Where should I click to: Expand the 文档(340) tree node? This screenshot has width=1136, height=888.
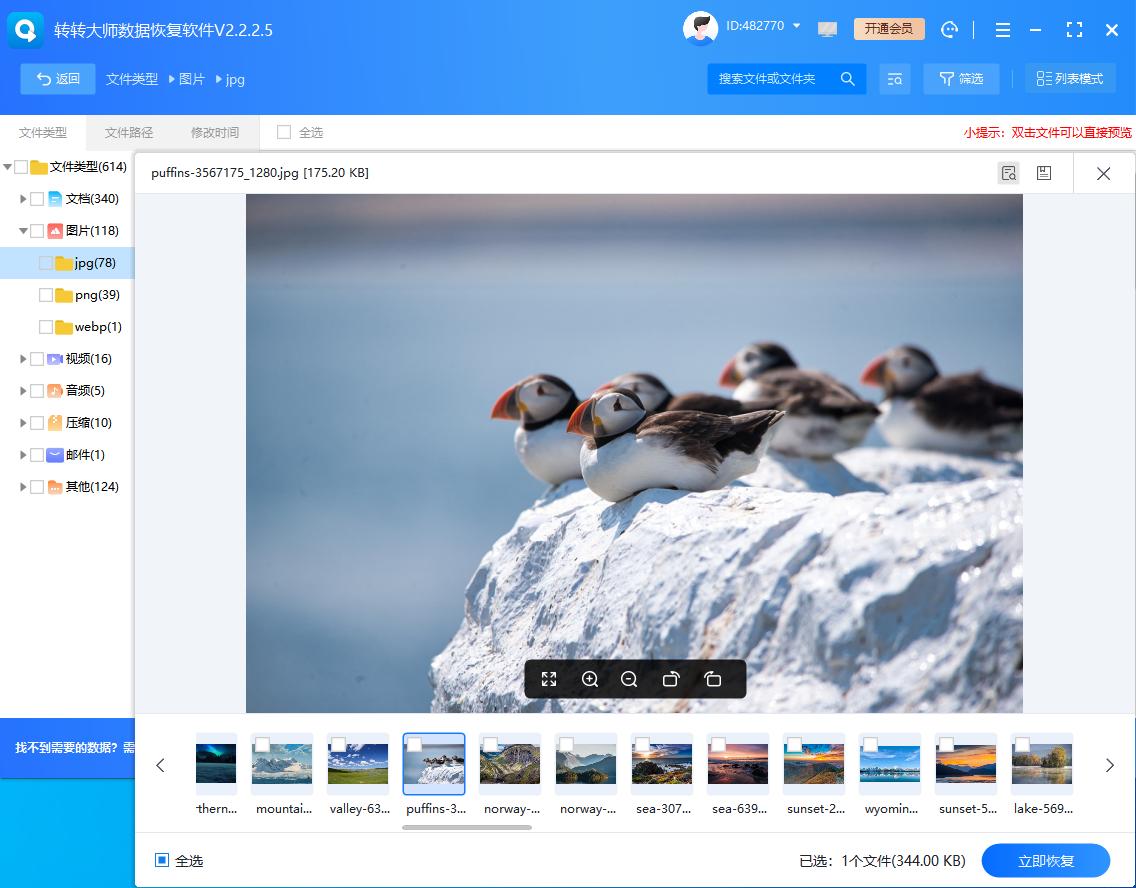(23, 199)
